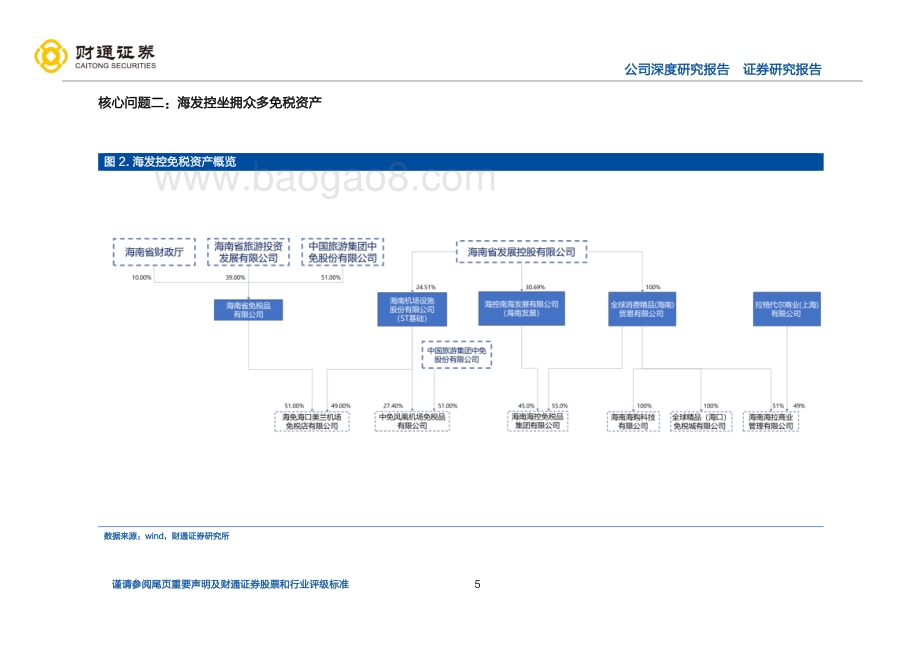Click the 30.69% share label
Viewport: 920px width, 651px height.
click(535, 287)
